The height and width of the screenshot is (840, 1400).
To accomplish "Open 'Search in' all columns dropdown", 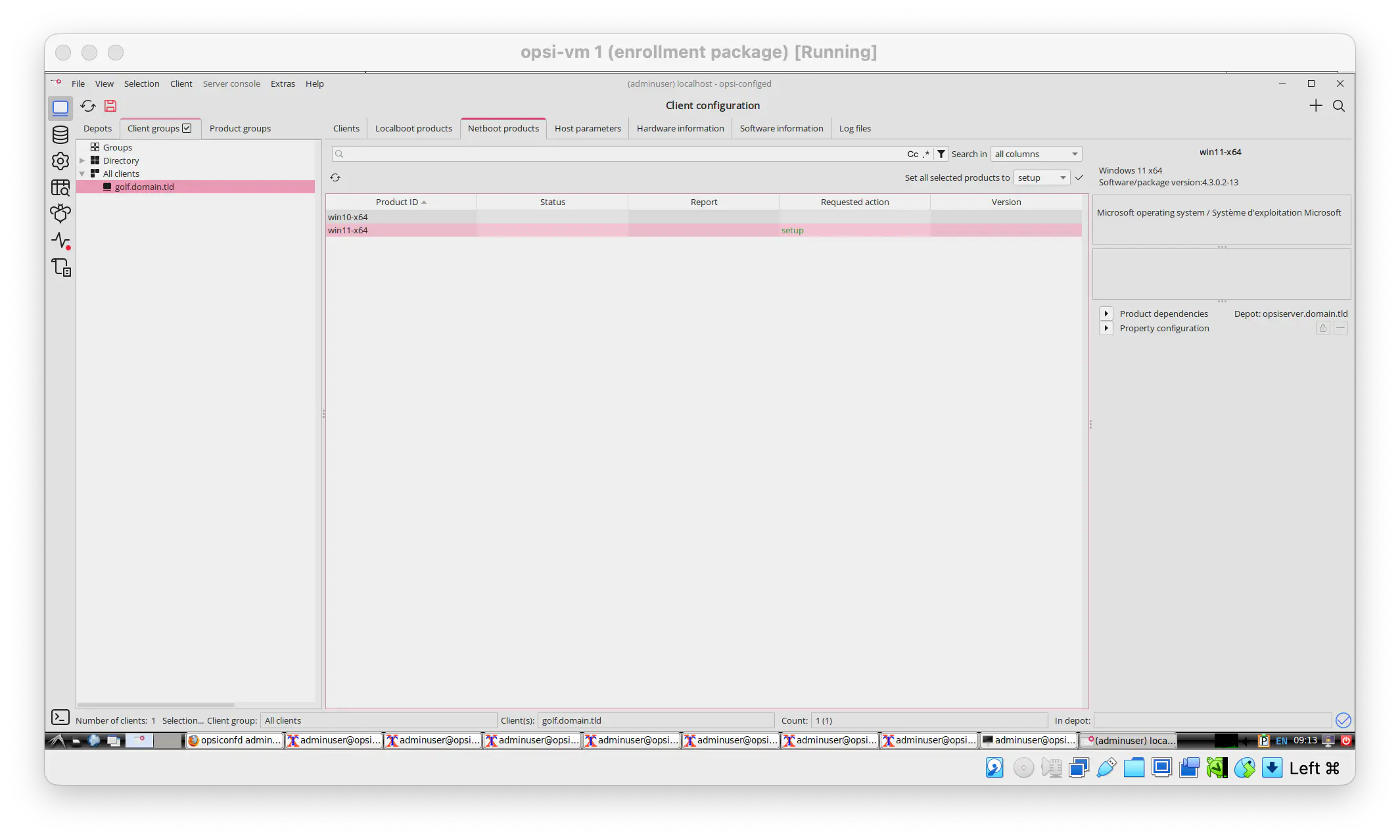I will pyautogui.click(x=1036, y=154).
